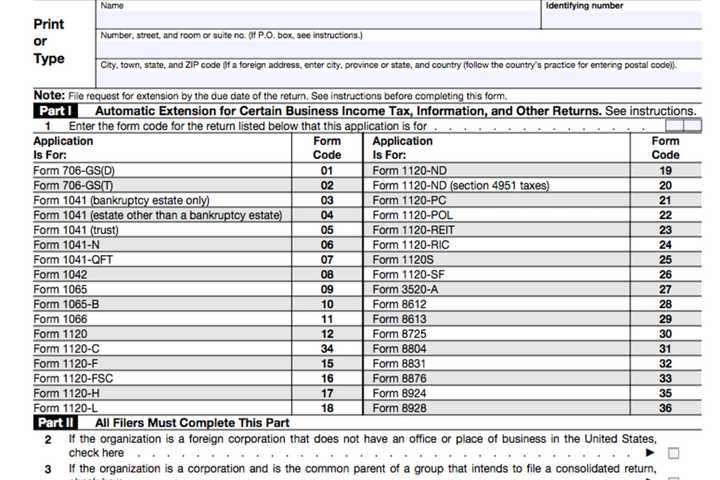Select the 'Form 706-GS(T)' row text
This screenshot has height=480, width=720.
point(73,186)
